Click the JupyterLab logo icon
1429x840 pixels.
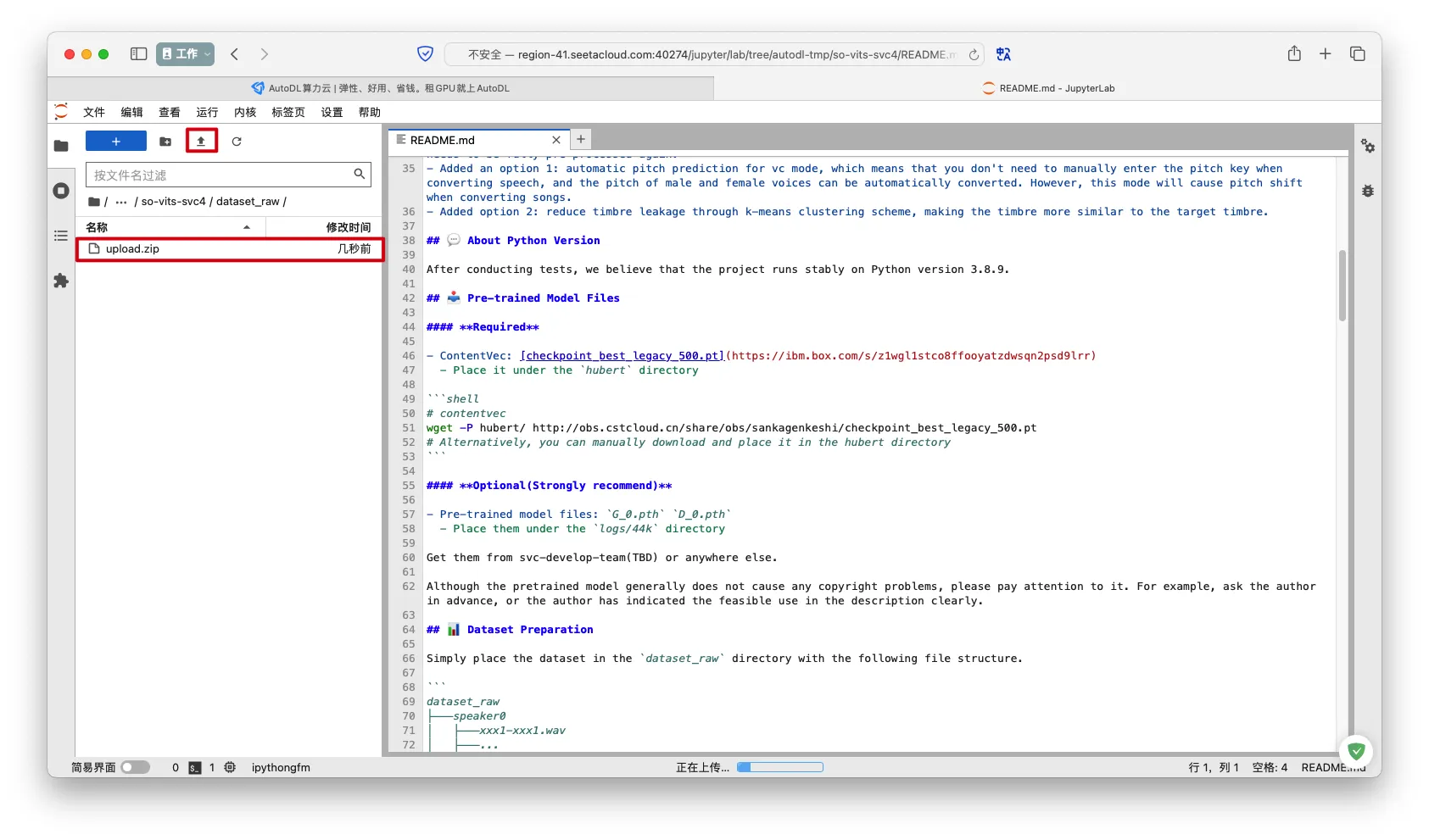(x=61, y=111)
